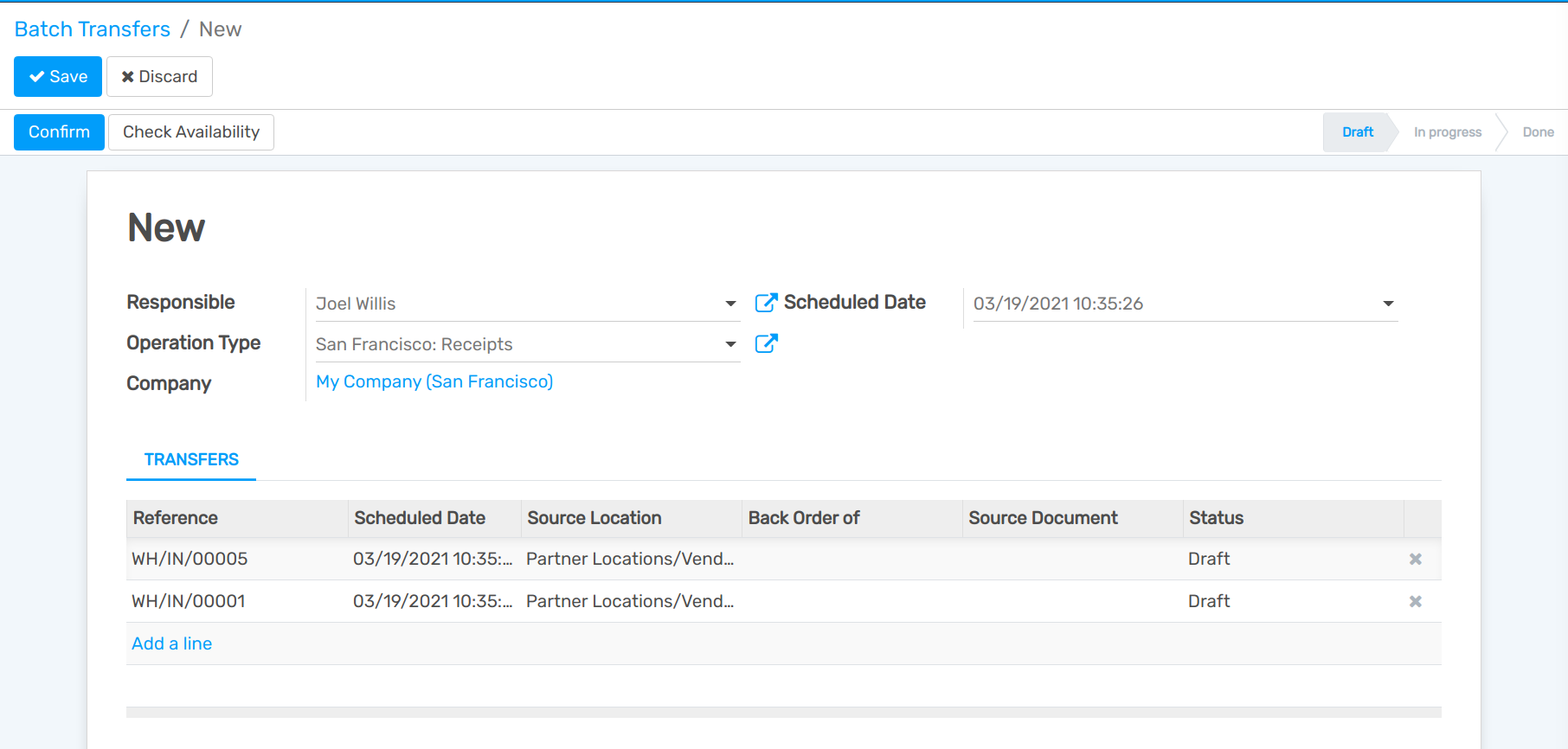The image size is (1568, 749).
Task: Click scheduled date of WH/IN/00001 row
Action: click(x=433, y=601)
